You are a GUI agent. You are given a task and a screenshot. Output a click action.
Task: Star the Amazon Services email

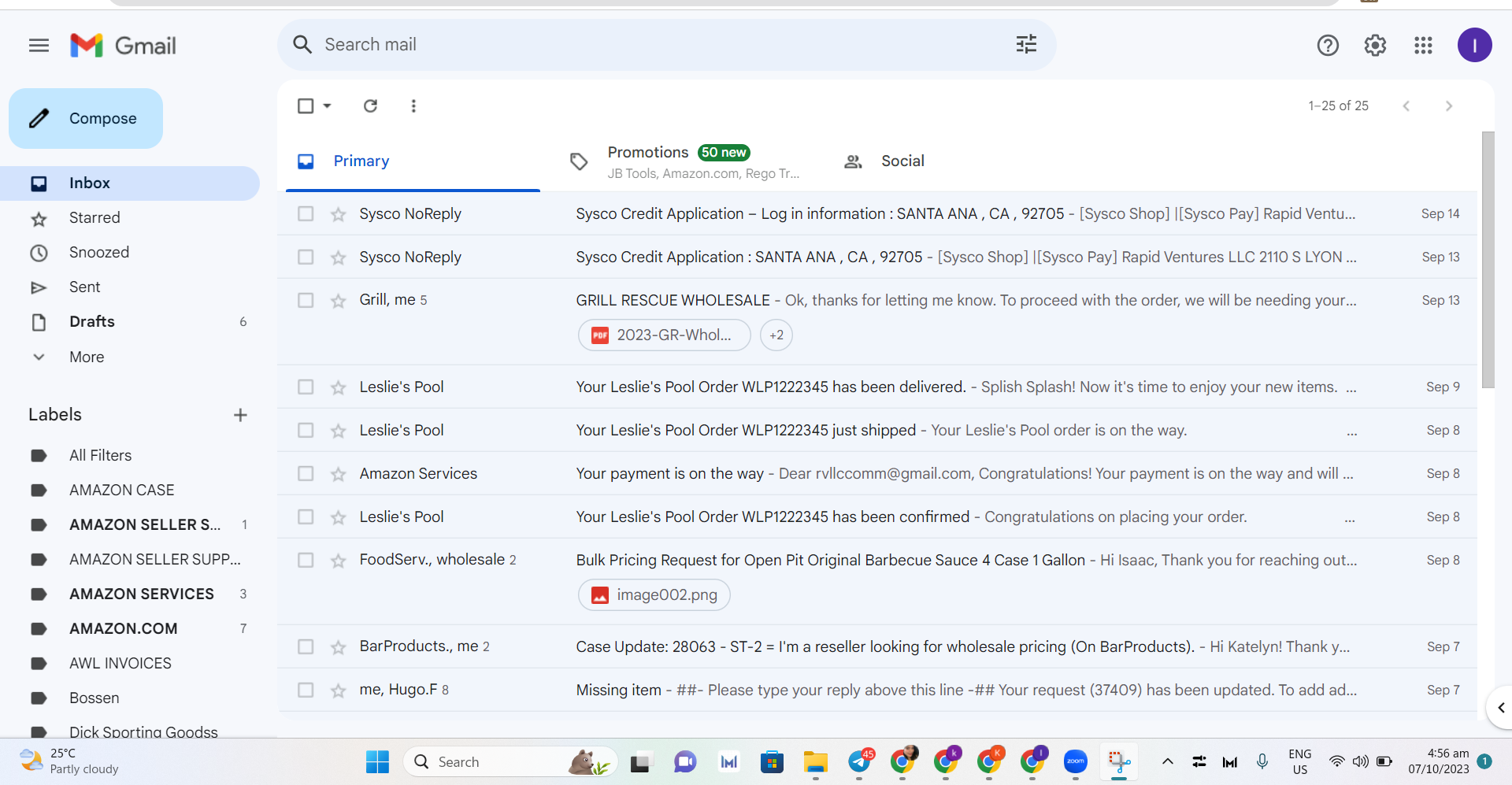point(338,474)
